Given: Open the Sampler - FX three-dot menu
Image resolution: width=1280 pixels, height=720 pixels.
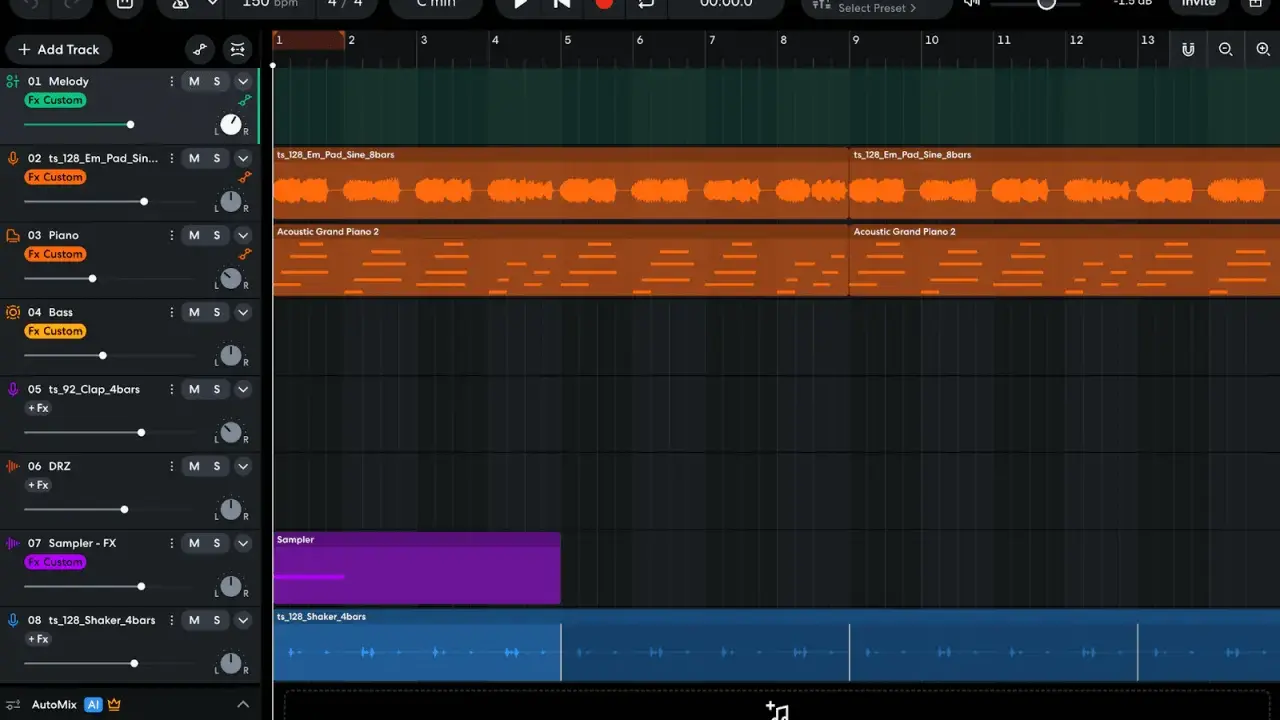Looking at the screenshot, I should pyautogui.click(x=172, y=543).
